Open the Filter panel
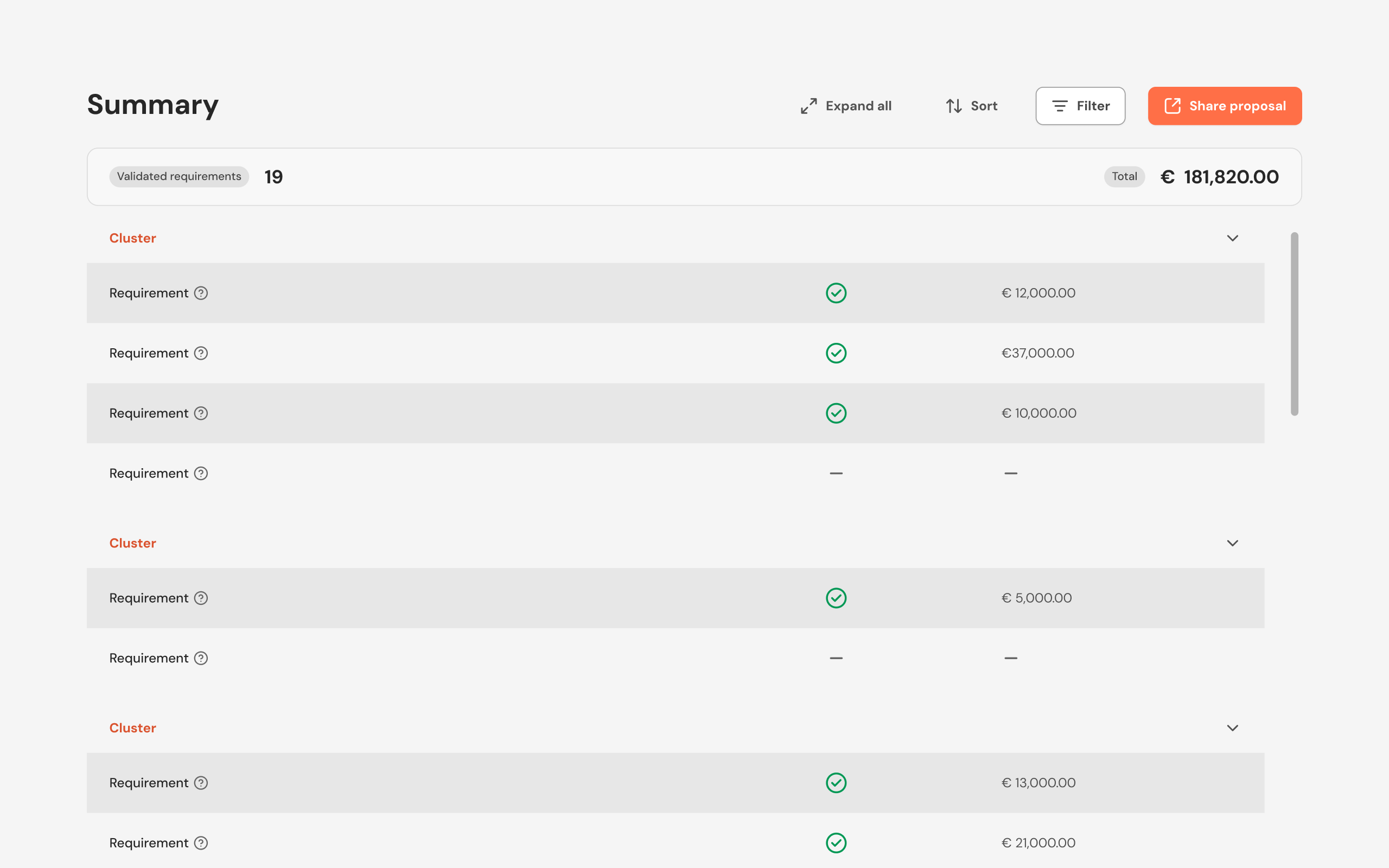 coord(1080,106)
